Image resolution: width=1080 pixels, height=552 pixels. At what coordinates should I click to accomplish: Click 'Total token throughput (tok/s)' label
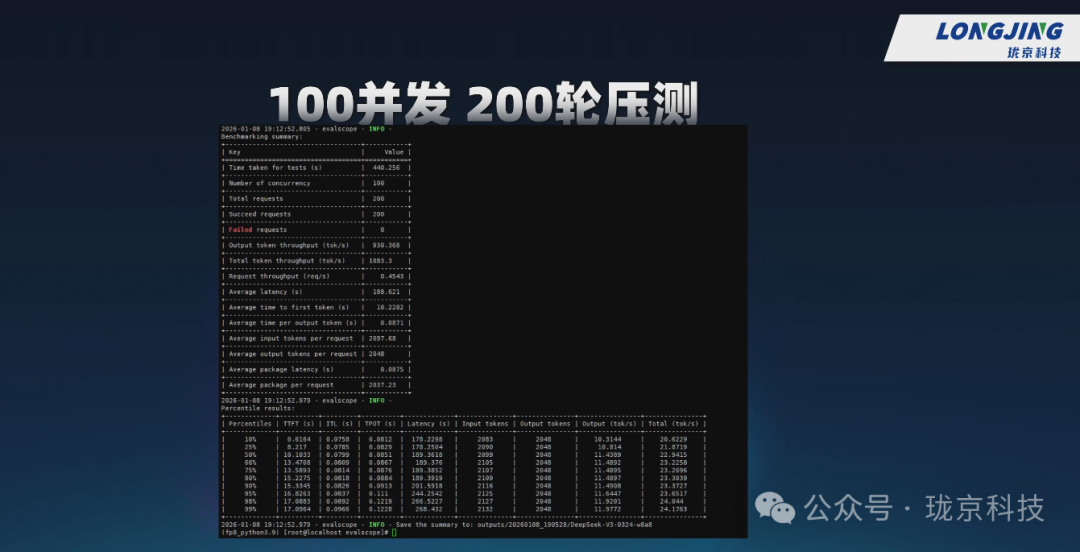pyautogui.click(x=287, y=260)
